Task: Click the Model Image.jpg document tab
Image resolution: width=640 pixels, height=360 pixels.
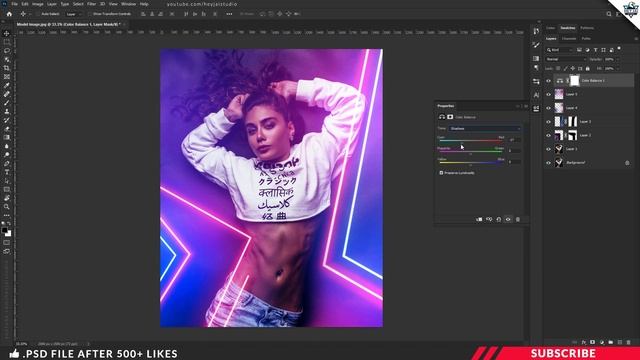Action: click(69, 24)
